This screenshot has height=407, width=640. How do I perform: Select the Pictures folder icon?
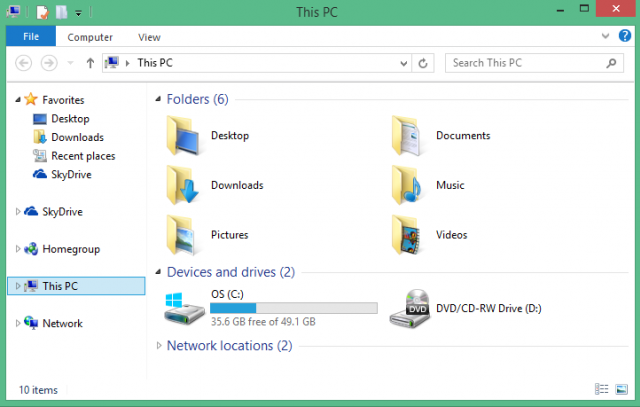click(x=182, y=235)
